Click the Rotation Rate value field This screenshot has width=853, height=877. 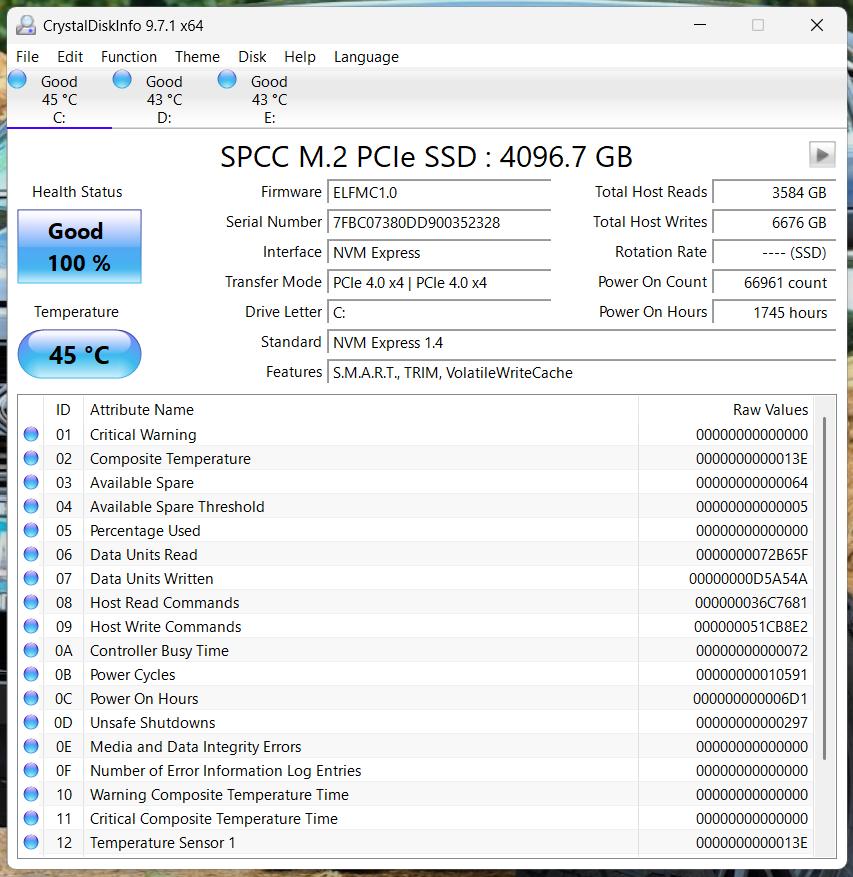[x=775, y=253]
